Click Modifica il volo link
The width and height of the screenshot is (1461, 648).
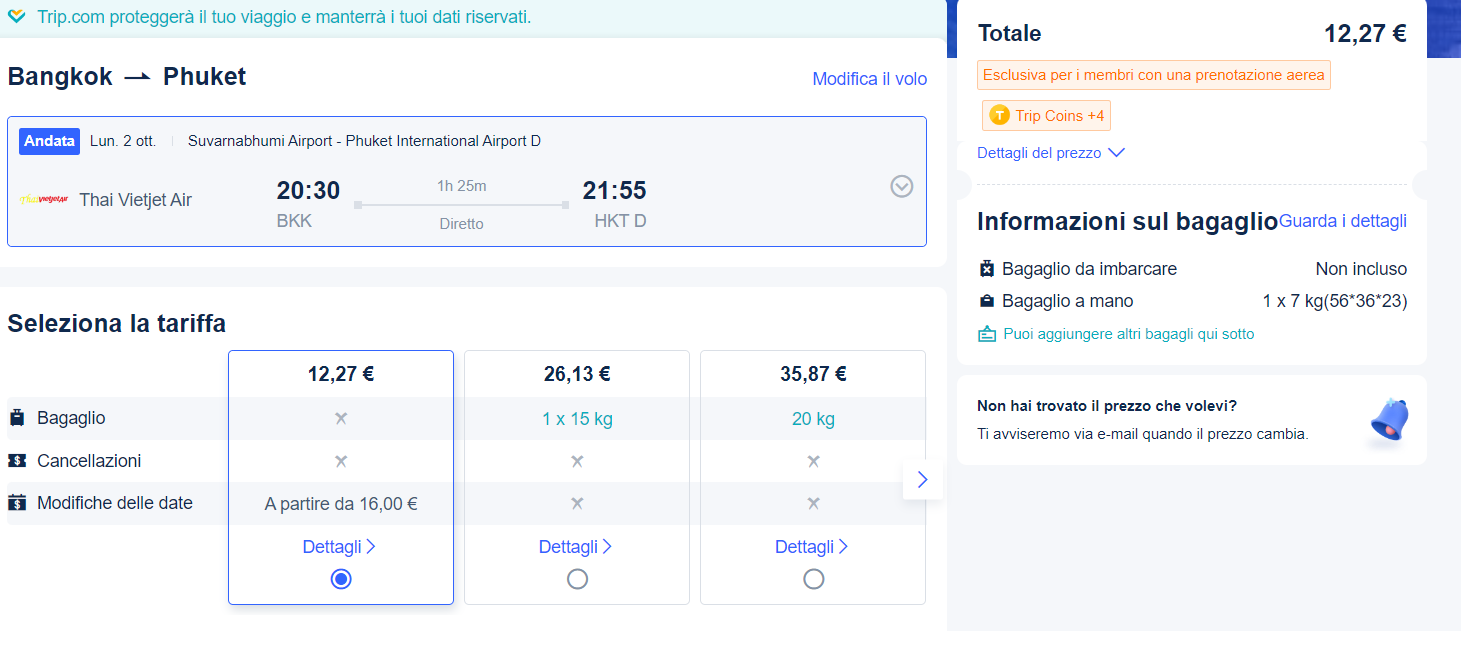click(x=869, y=79)
